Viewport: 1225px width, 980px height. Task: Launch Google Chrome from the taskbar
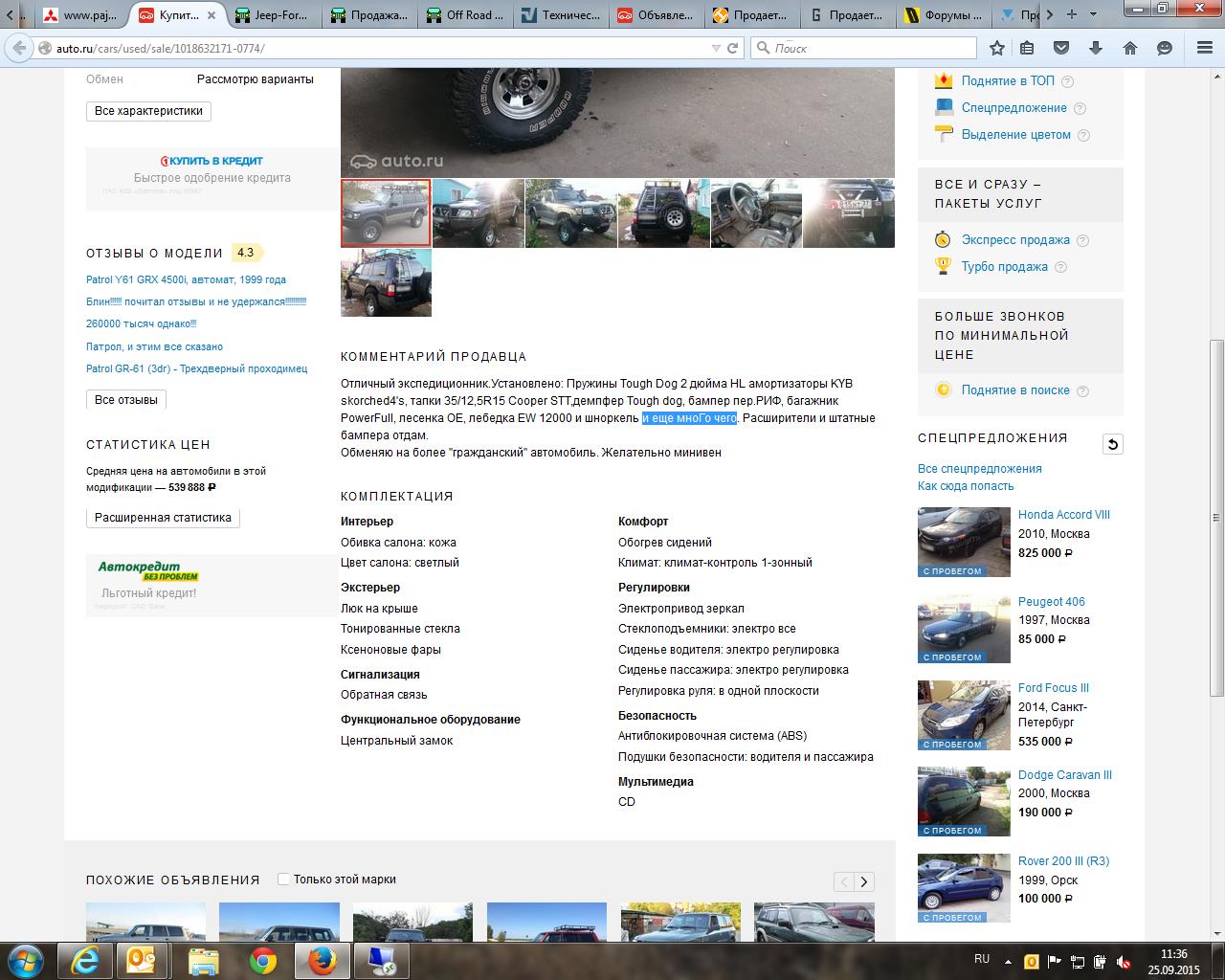point(263,960)
